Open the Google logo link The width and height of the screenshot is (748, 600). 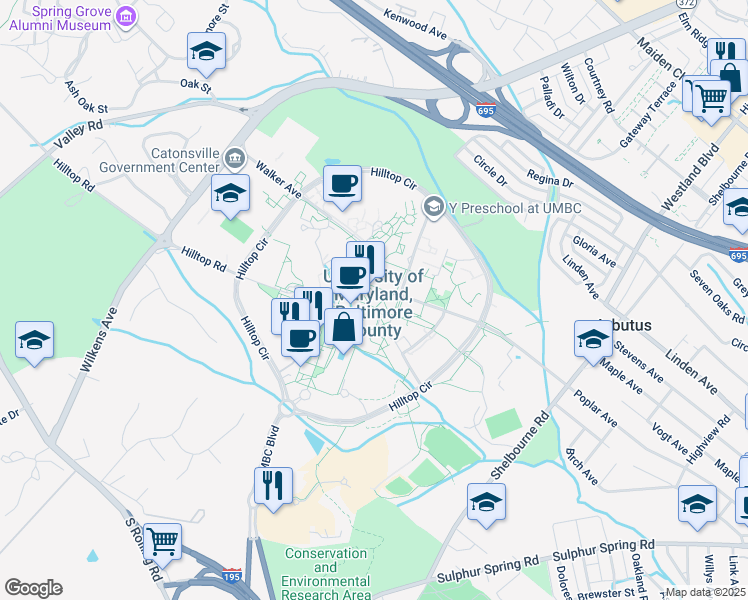tap(33, 588)
